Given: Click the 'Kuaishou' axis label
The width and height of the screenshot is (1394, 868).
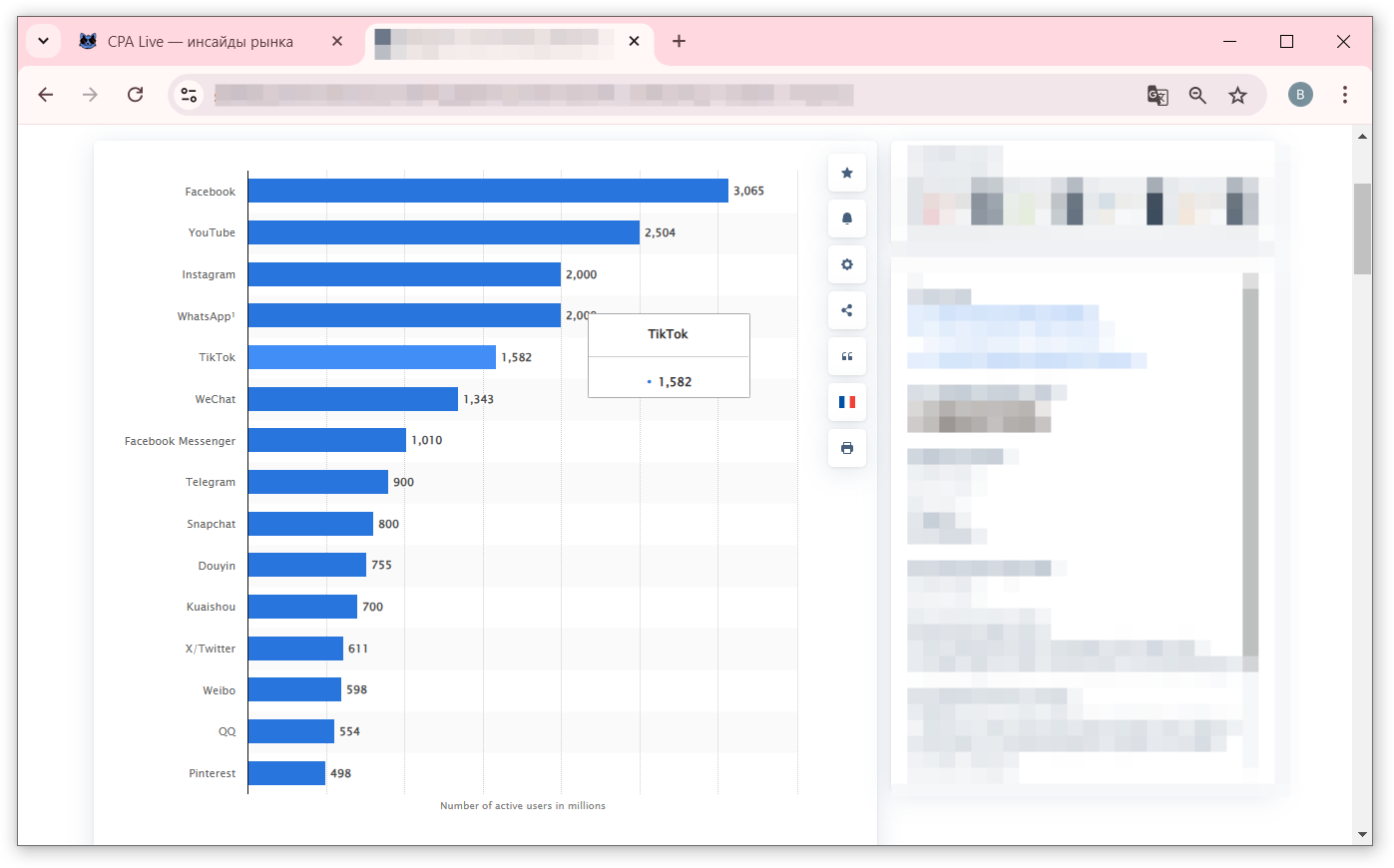Looking at the screenshot, I should 212,607.
